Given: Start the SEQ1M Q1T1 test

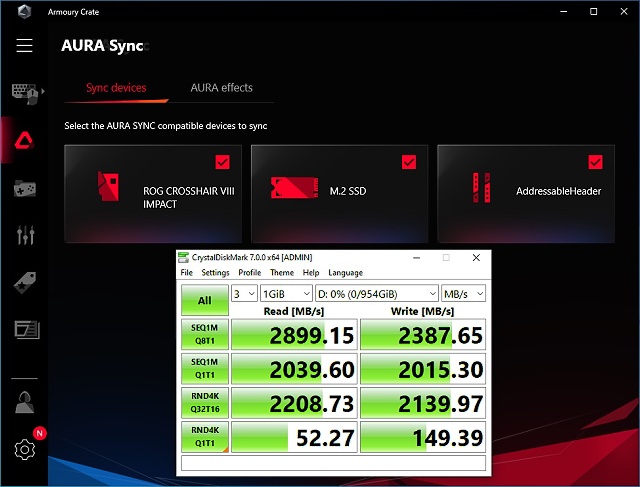Looking at the screenshot, I should [204, 369].
